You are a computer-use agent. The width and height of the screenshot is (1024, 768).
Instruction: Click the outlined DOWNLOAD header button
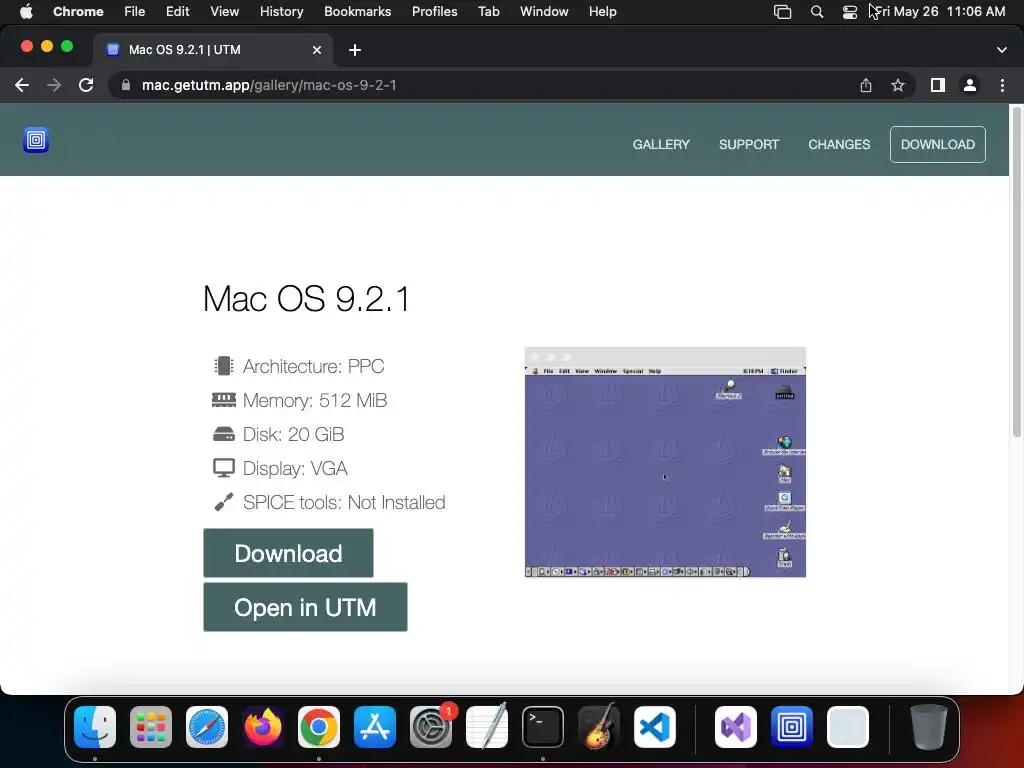click(938, 144)
